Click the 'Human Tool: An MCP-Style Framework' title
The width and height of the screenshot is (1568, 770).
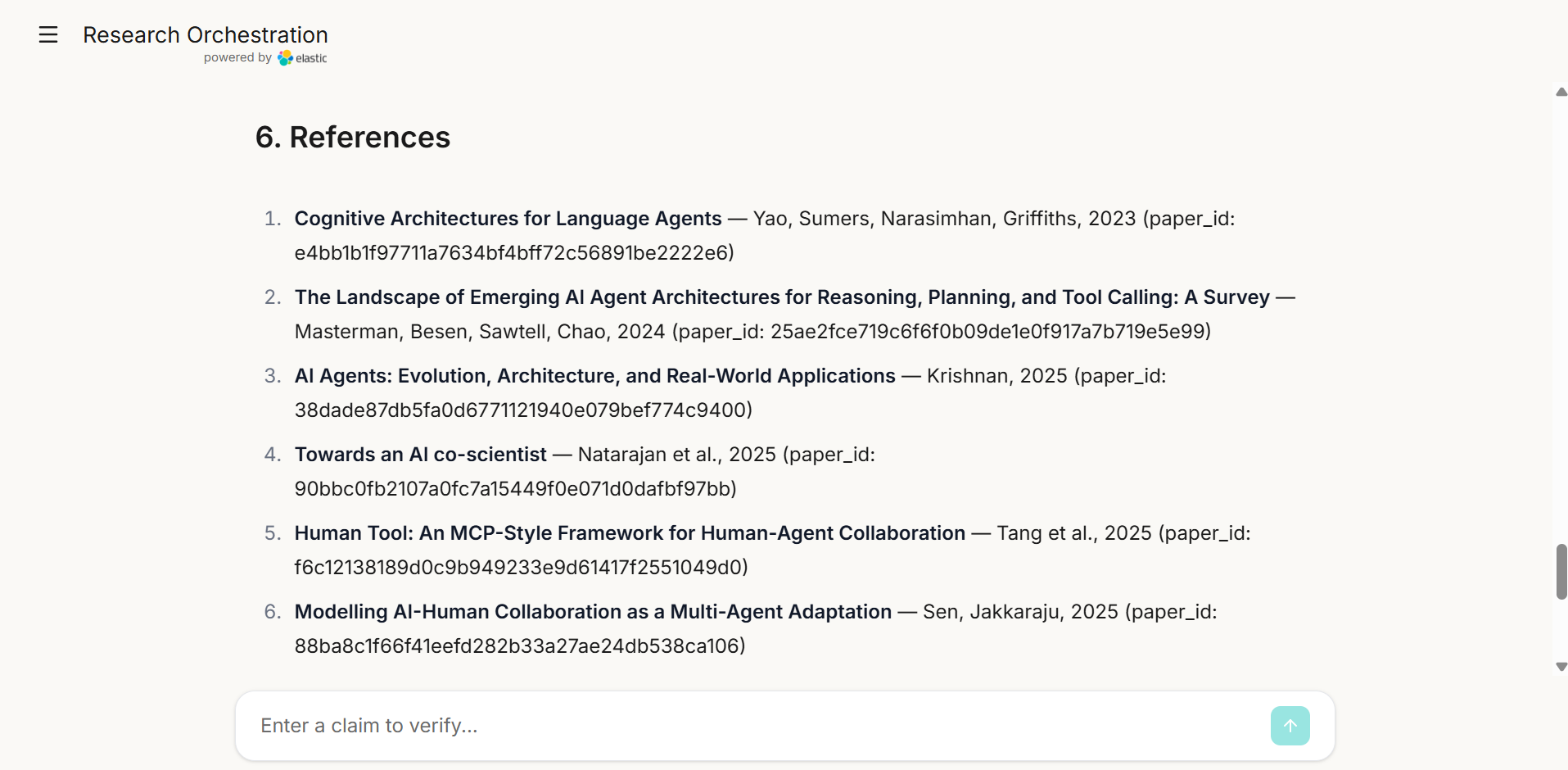point(630,533)
